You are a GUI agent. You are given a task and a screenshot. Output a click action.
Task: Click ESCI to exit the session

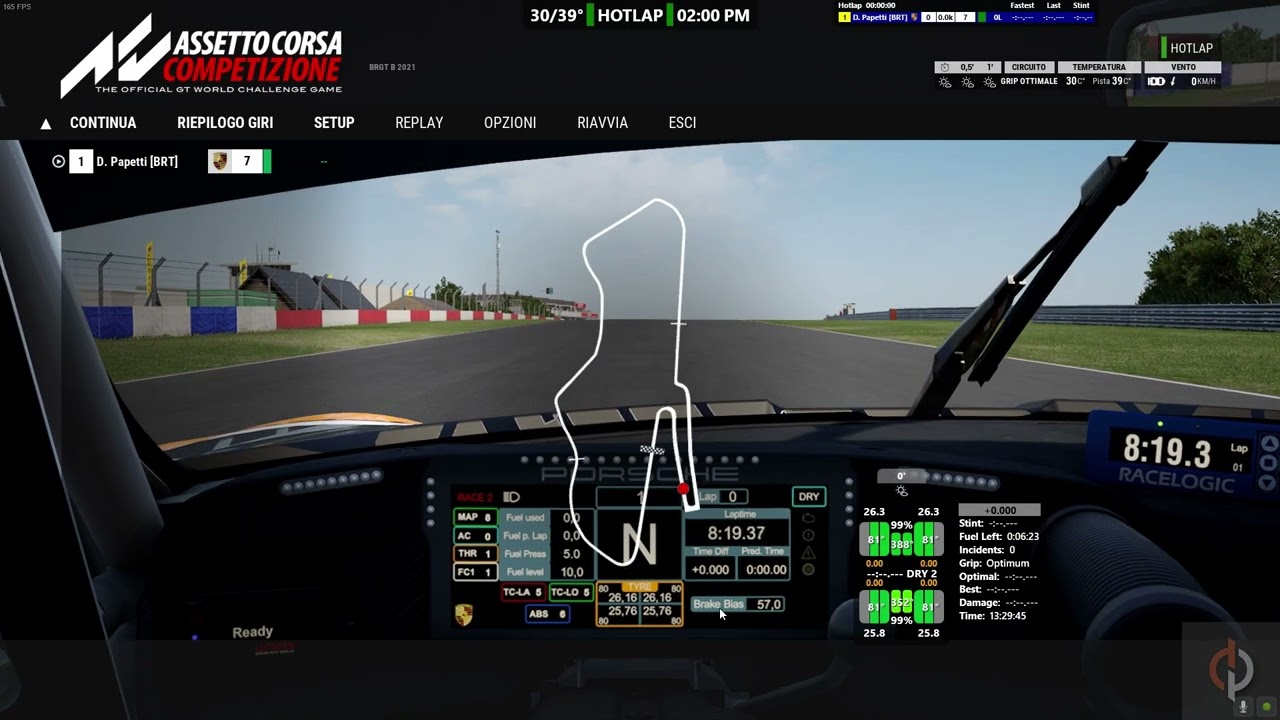(682, 123)
